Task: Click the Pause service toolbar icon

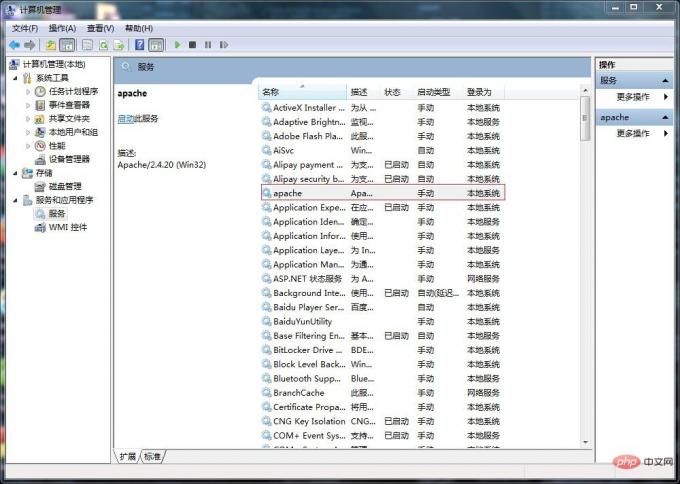Action: [x=208, y=45]
